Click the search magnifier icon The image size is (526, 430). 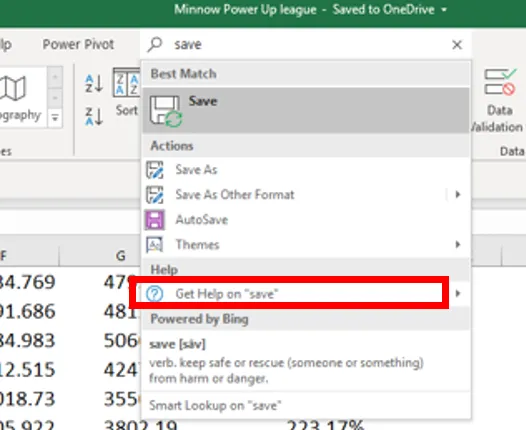click(x=155, y=45)
